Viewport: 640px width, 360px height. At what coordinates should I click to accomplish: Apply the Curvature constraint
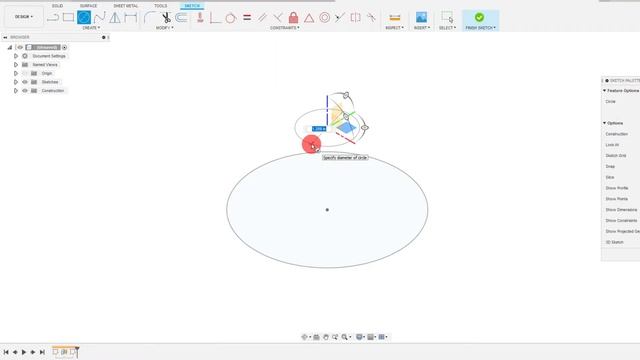tap(371, 18)
